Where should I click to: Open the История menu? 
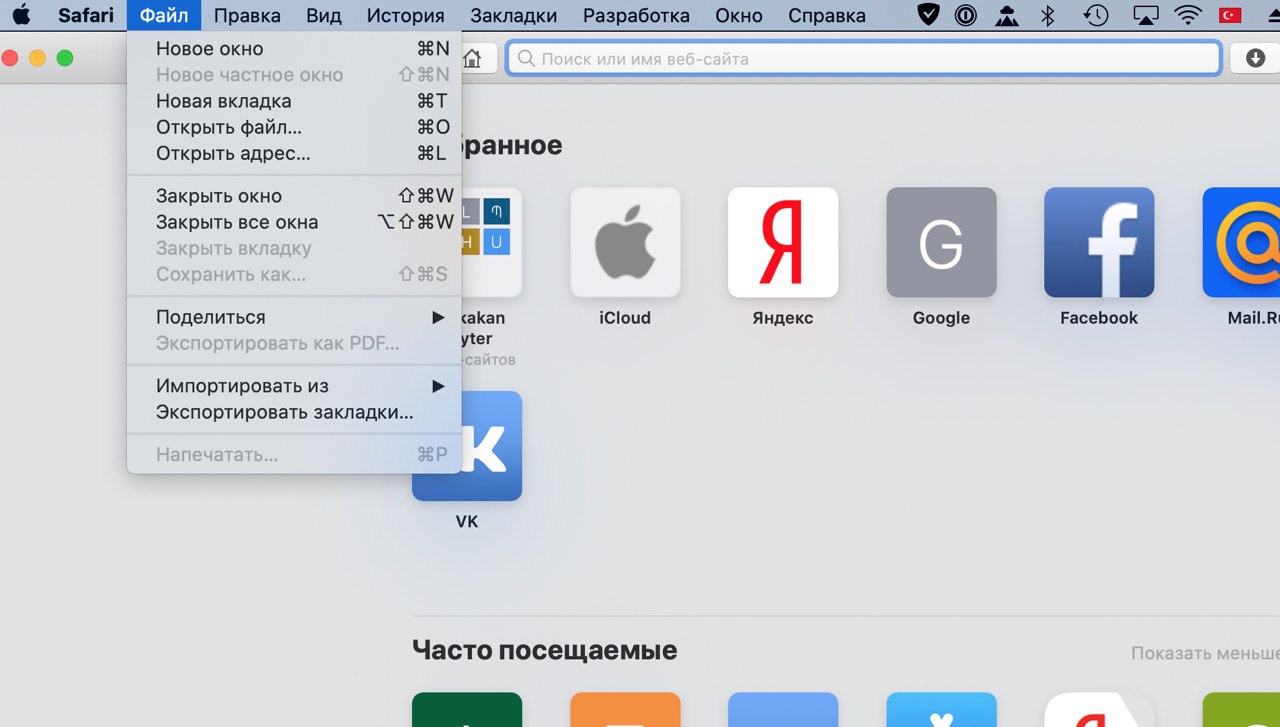(405, 15)
